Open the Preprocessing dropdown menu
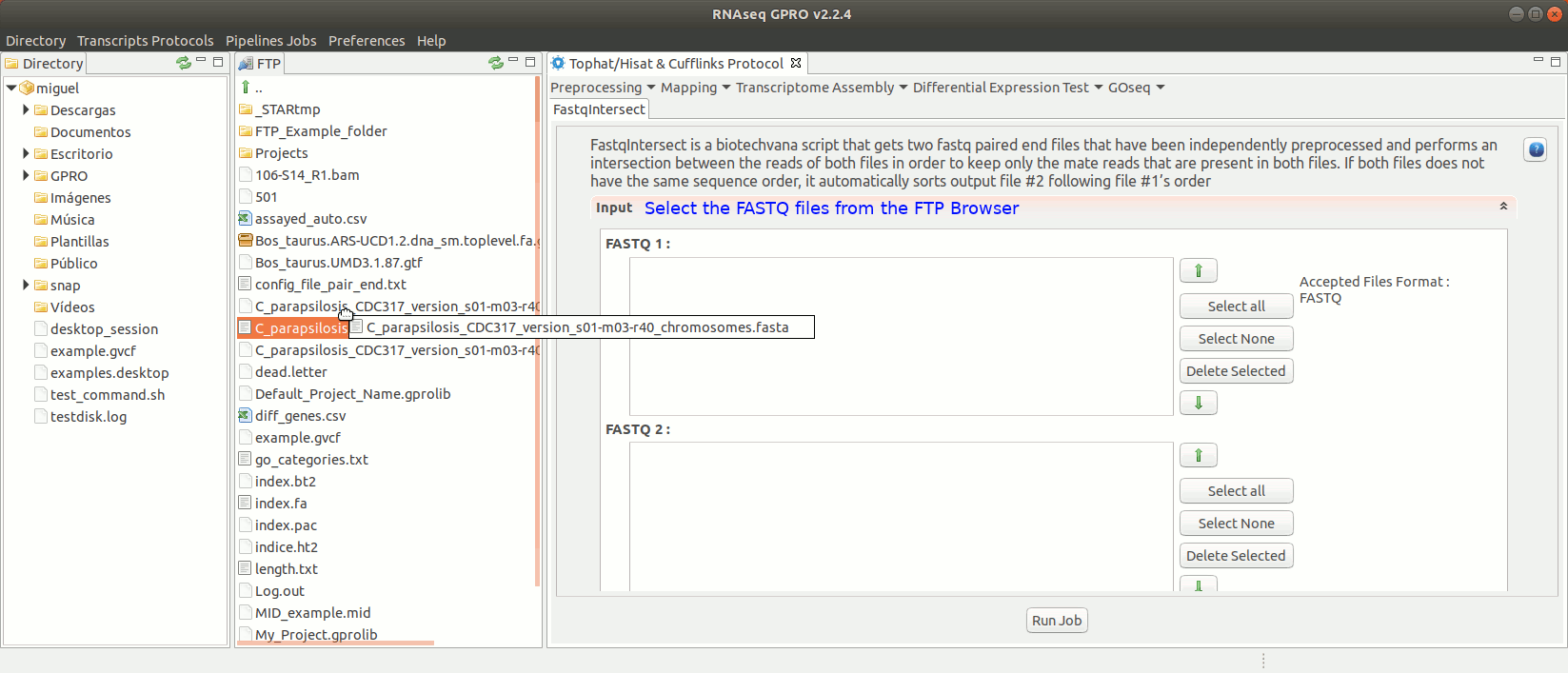 (602, 88)
